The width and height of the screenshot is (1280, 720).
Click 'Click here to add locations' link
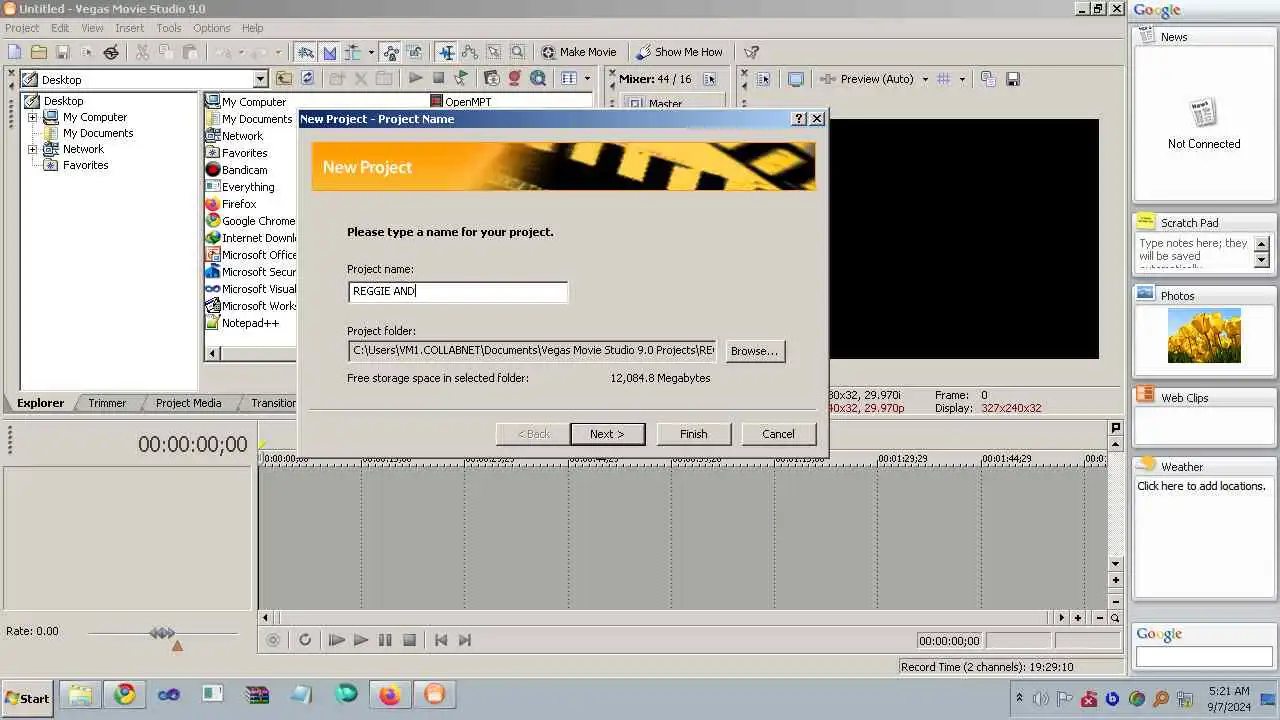click(1201, 486)
